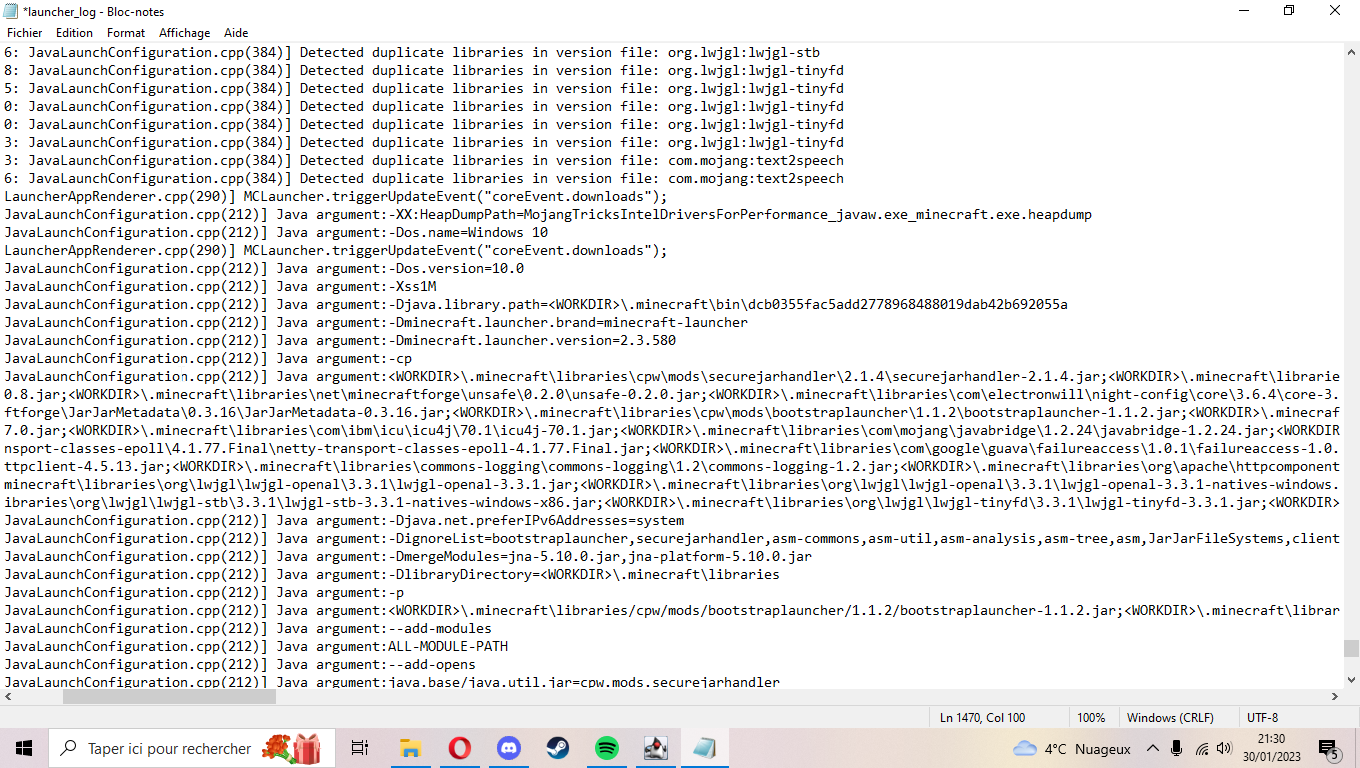Screen dimensions: 1360x768
Task: Click the line starting with securejarhandler-2.1.4.jar classpath
Action: point(672,376)
